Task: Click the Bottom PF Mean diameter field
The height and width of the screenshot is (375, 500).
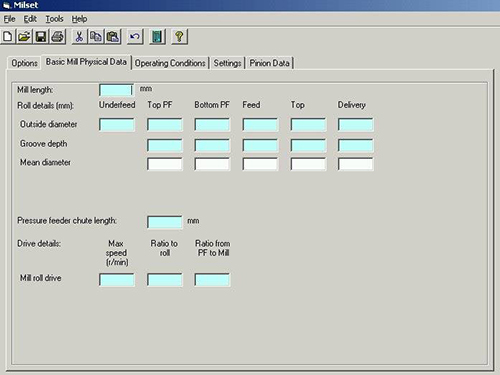Action: click(212, 164)
